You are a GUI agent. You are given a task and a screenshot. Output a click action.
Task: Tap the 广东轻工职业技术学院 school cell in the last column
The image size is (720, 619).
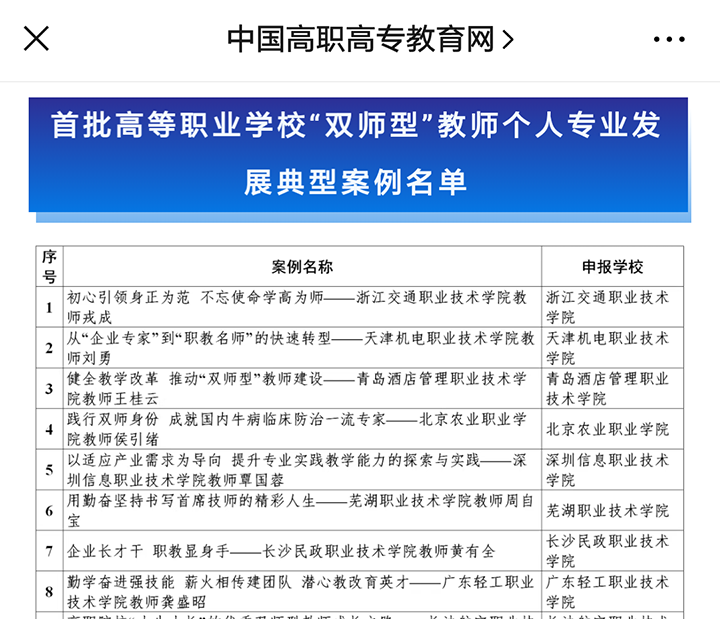612,591
